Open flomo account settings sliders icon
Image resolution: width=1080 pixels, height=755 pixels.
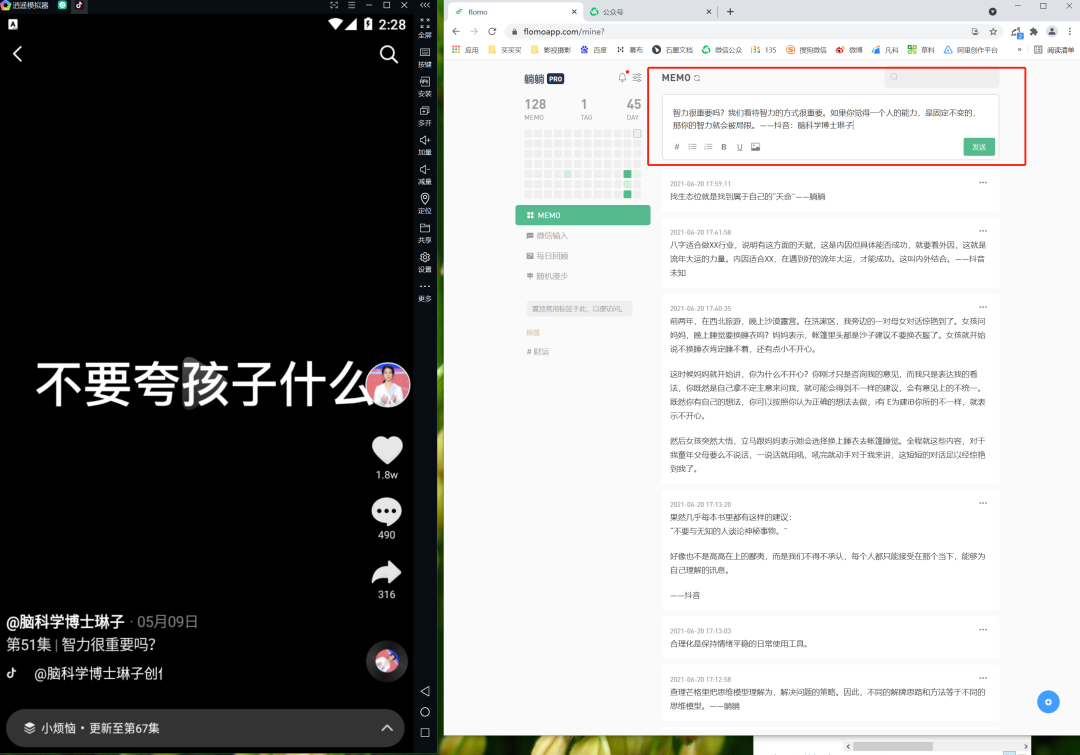637,77
